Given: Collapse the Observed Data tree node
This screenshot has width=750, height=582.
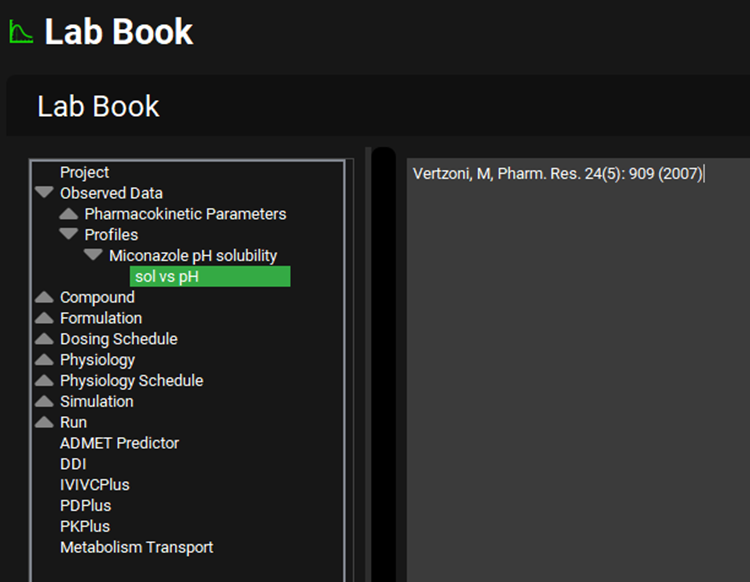Looking at the screenshot, I should click(44, 193).
